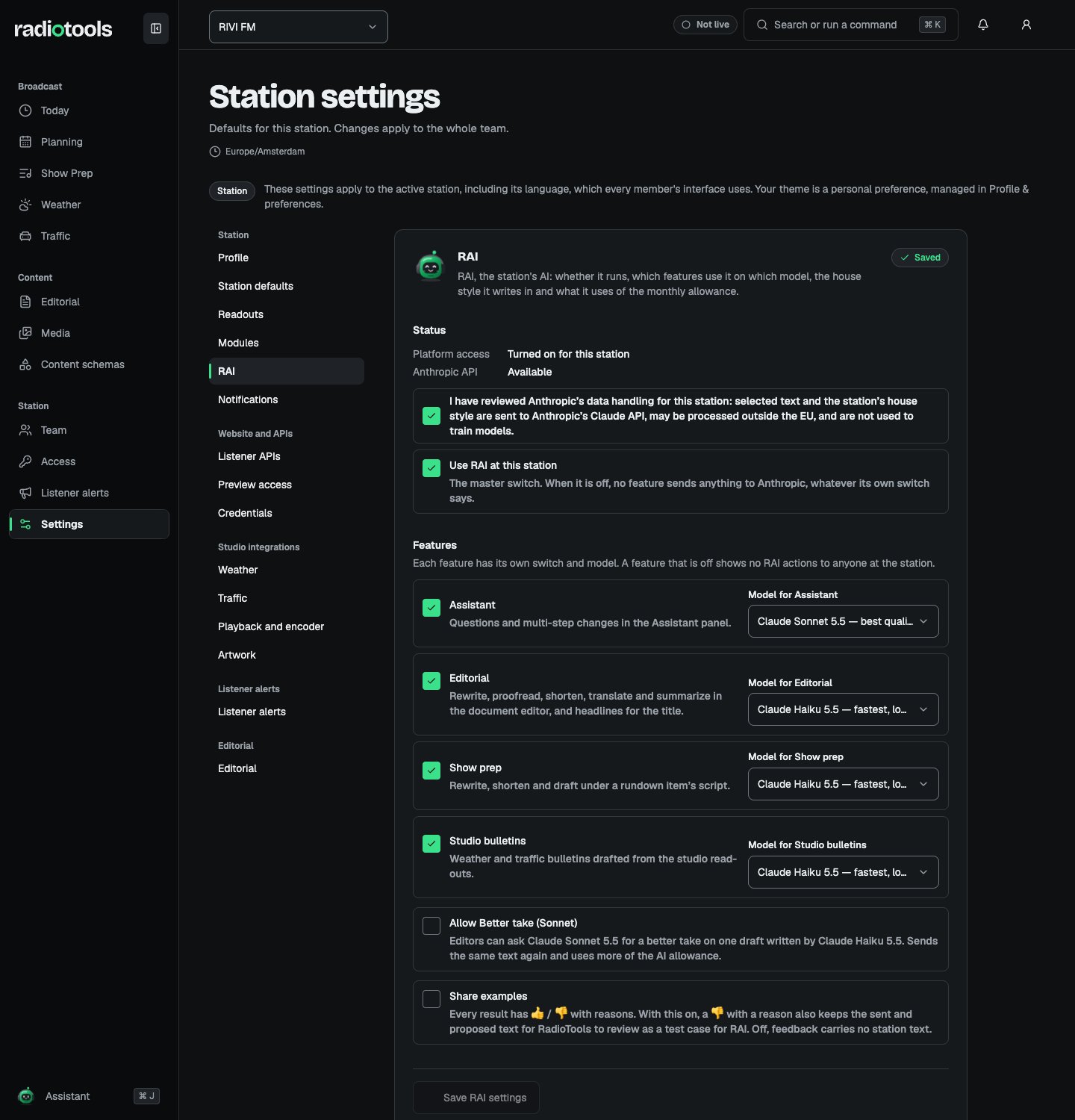
Task: Open the Model for Show prep dropdown
Action: point(844,784)
